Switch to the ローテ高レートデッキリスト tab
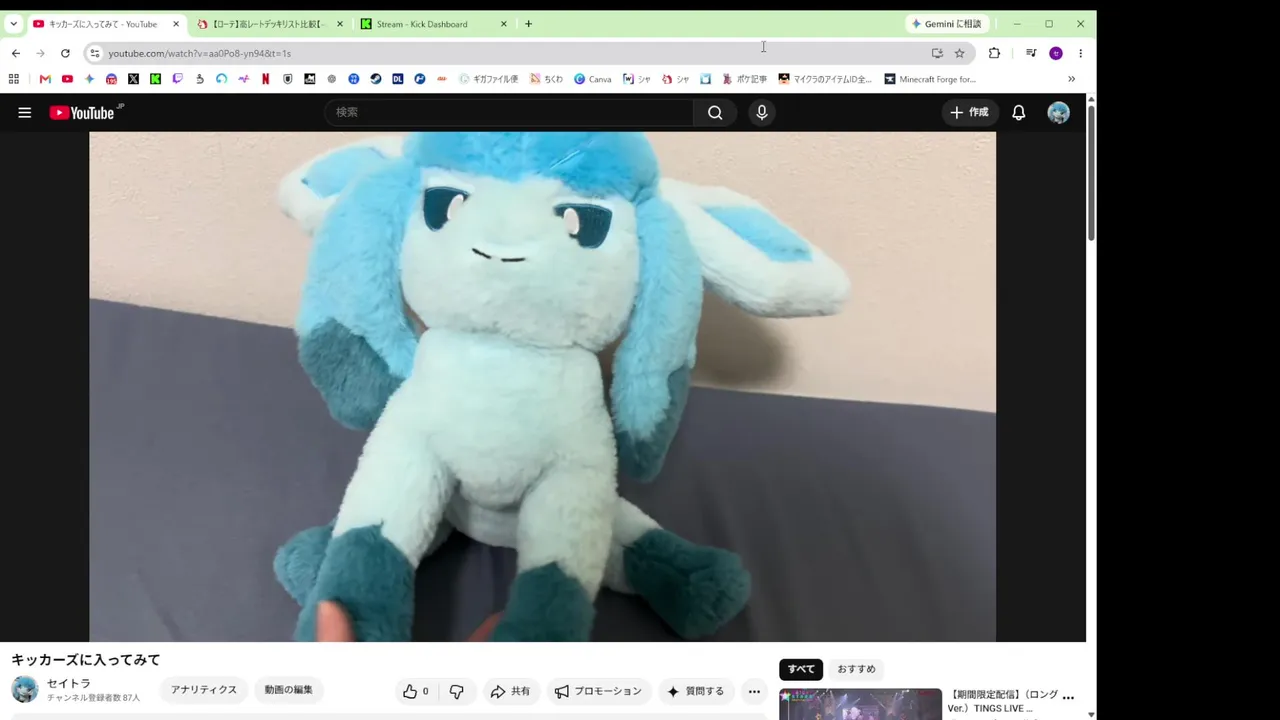The width and height of the screenshot is (1280, 720). click(268, 24)
